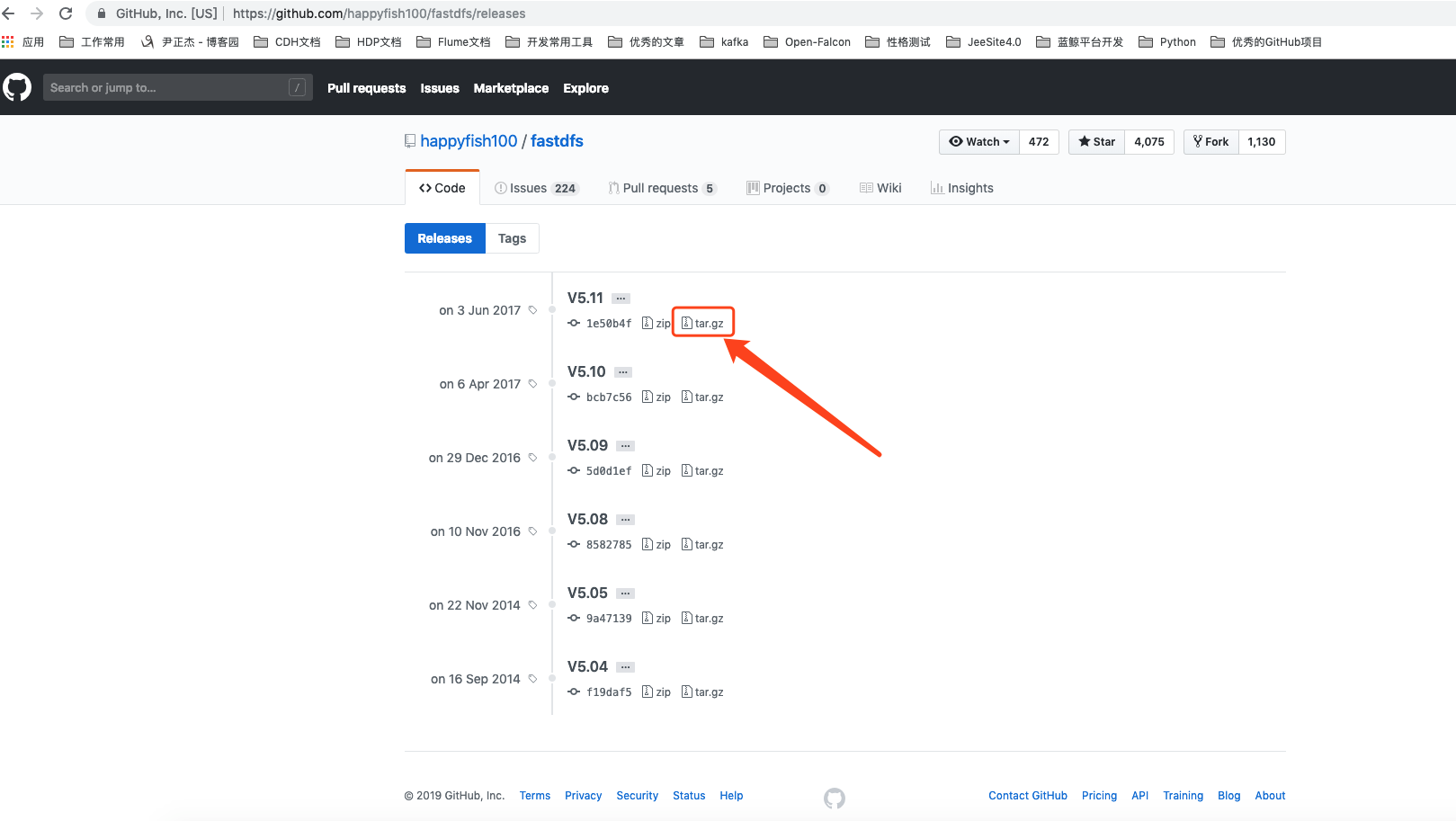Open the happyfish100 owner link
Screen dimensions: 1456x821
469,141
